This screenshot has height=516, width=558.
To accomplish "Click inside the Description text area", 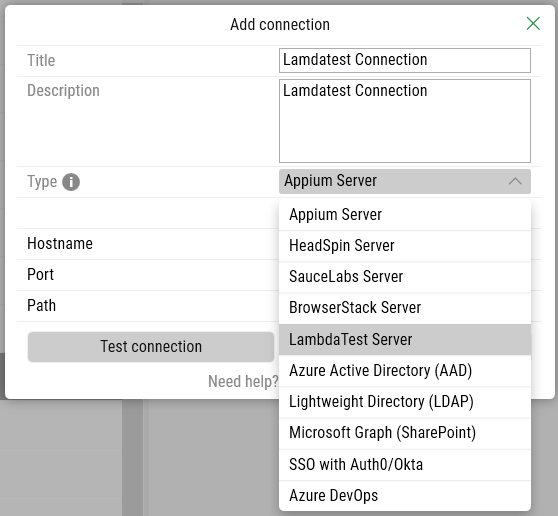I will click(x=405, y=121).
